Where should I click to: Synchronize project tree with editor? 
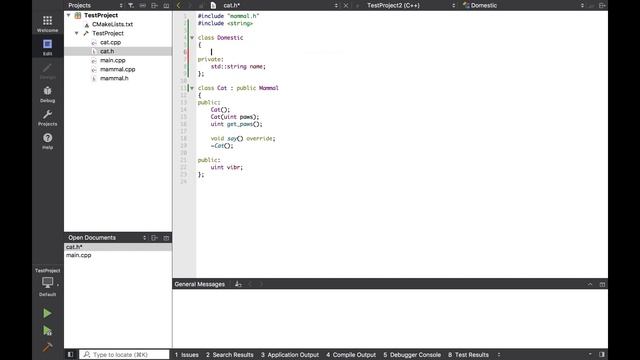tap(142, 5)
